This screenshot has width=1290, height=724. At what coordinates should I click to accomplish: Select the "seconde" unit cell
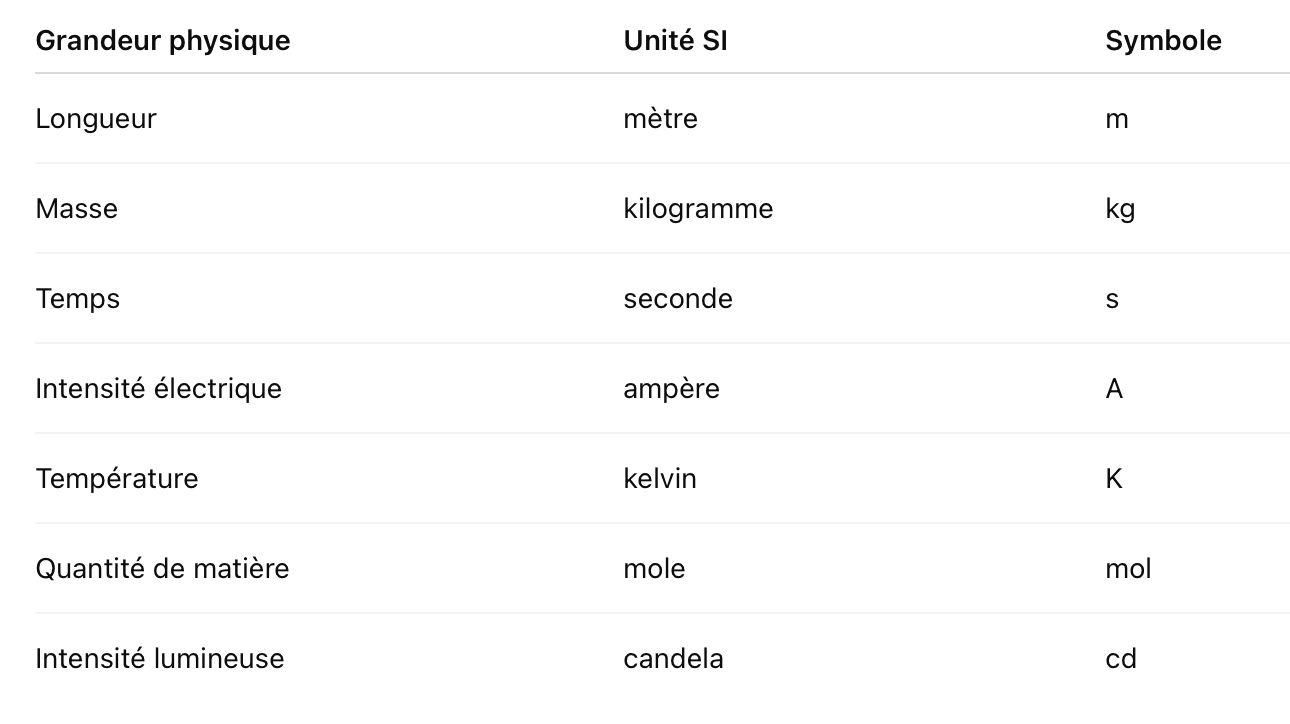coord(678,299)
